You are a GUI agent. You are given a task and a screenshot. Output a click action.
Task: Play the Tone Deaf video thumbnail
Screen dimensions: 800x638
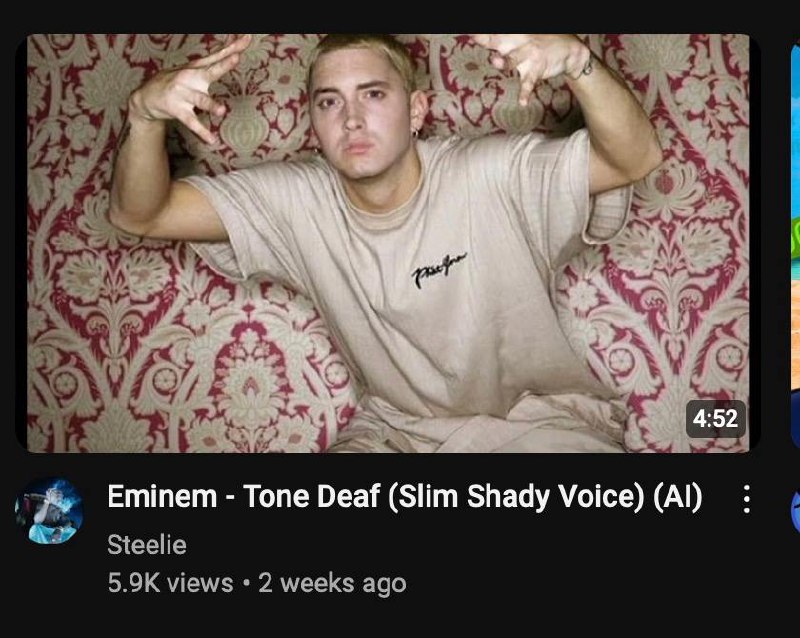point(388,243)
